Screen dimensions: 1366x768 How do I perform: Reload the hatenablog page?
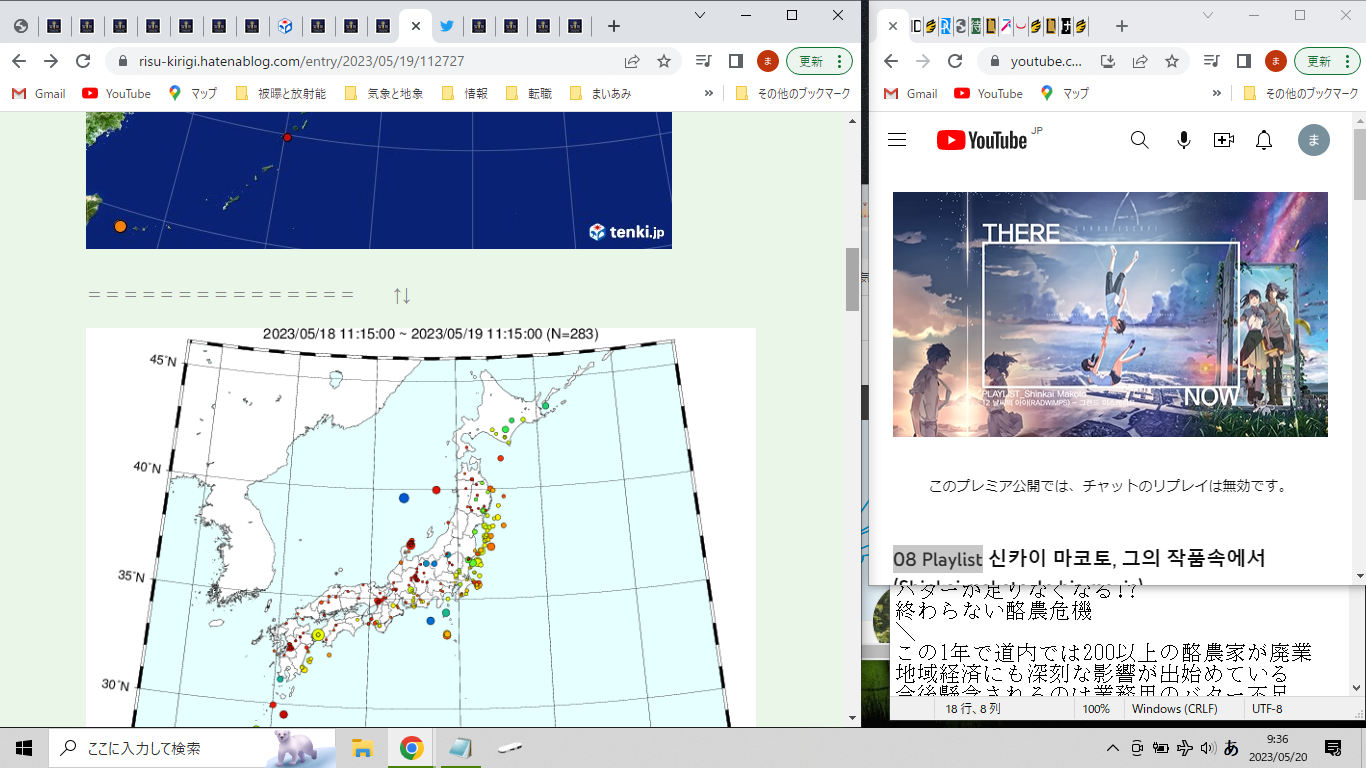(83, 61)
